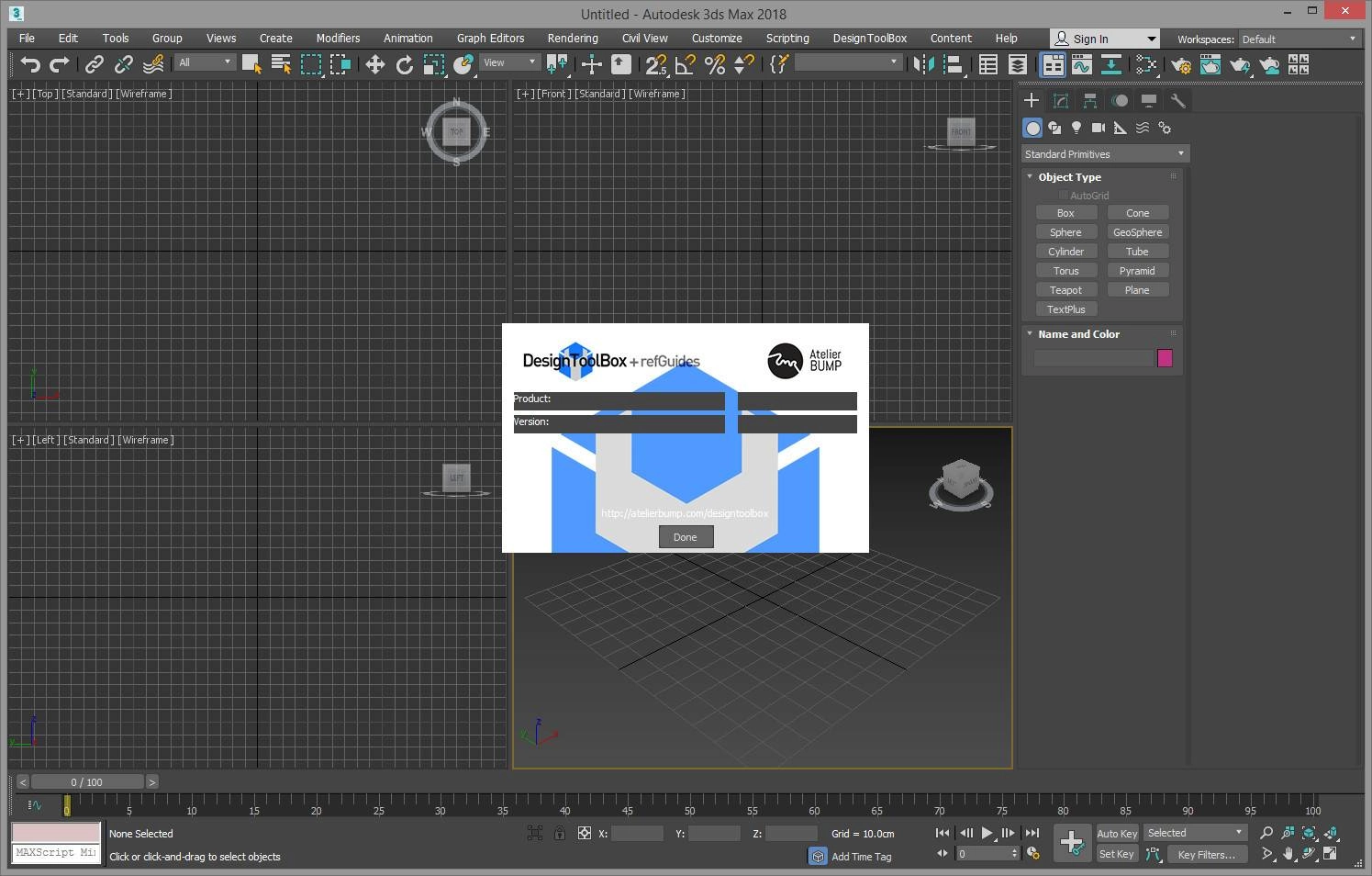The width and height of the screenshot is (1372, 876).
Task: Activate Select and Scale tool
Action: [433, 64]
